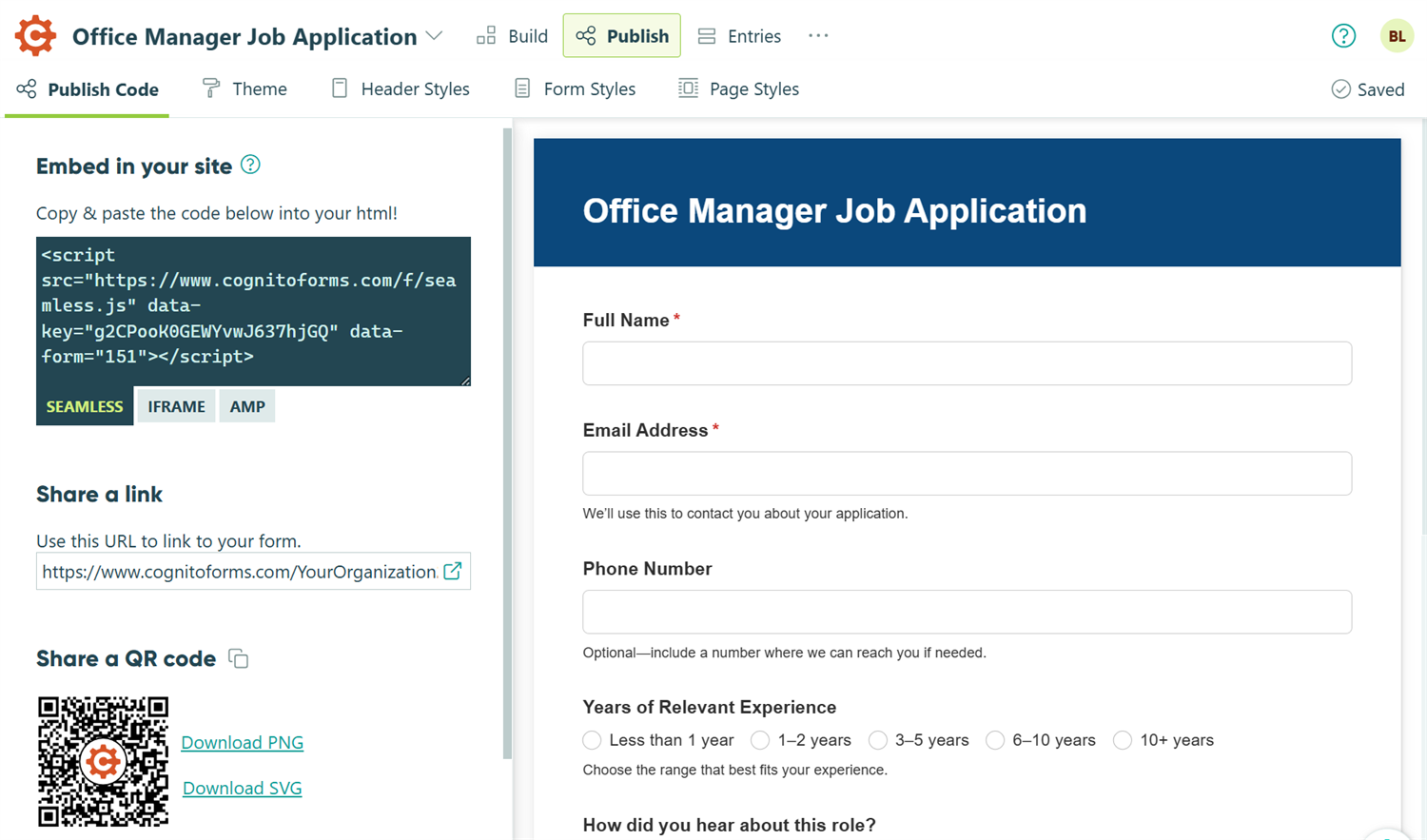
Task: Open the form title dropdown chevron
Action: pos(435,36)
